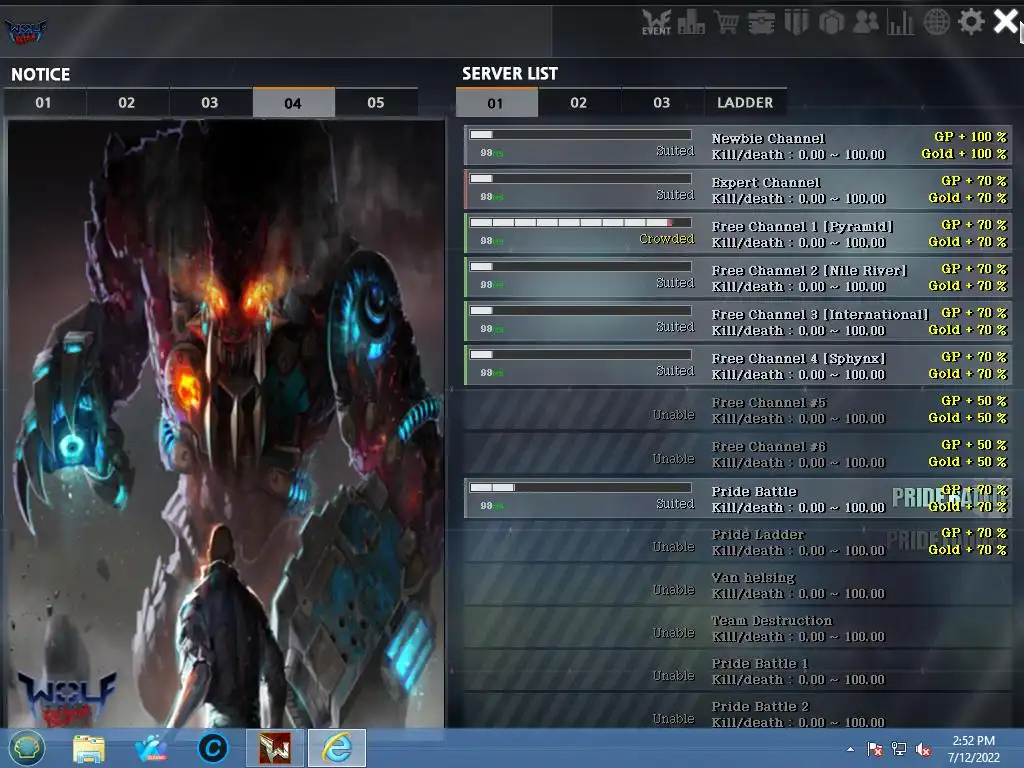Open the statistics bar chart icon

901,23
